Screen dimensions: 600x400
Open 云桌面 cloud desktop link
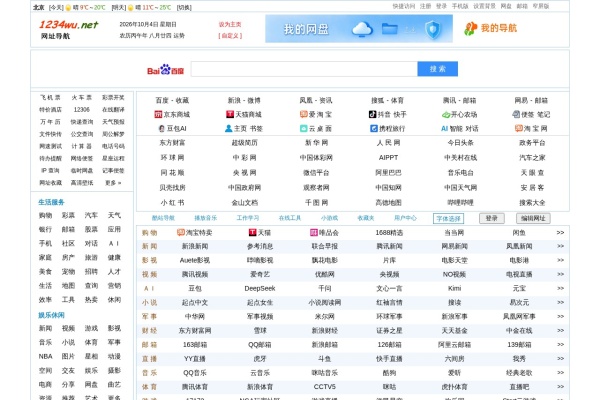point(316,129)
